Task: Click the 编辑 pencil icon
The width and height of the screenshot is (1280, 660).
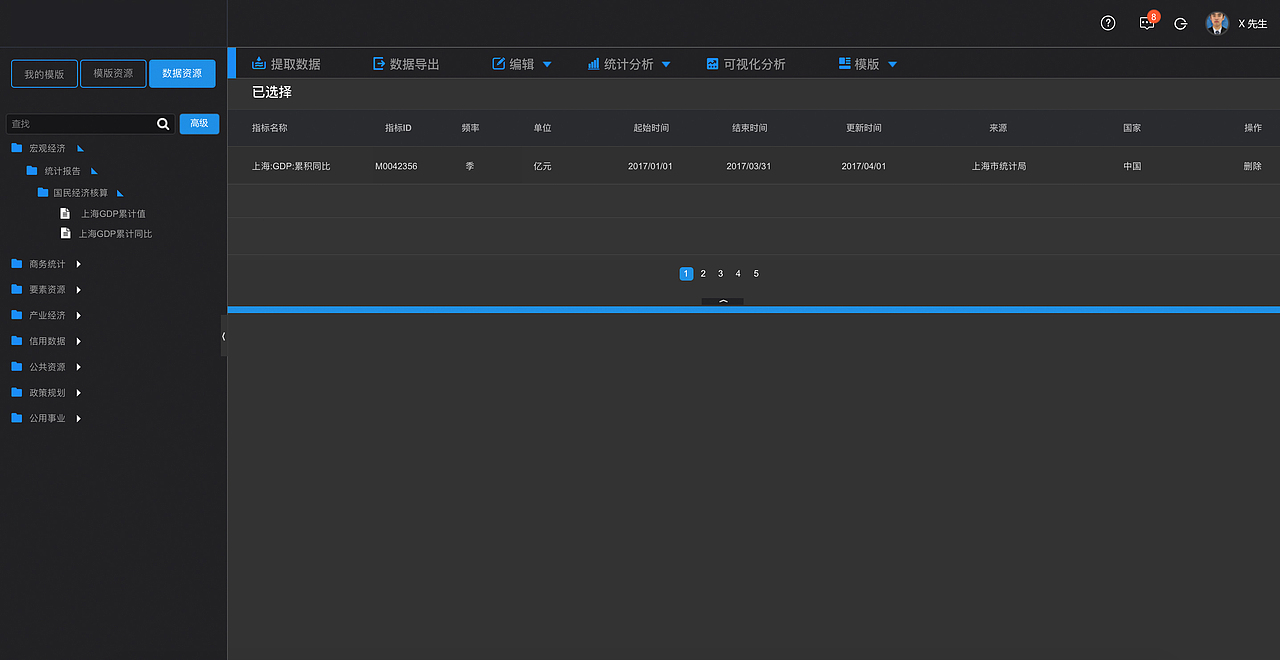Action: click(499, 63)
